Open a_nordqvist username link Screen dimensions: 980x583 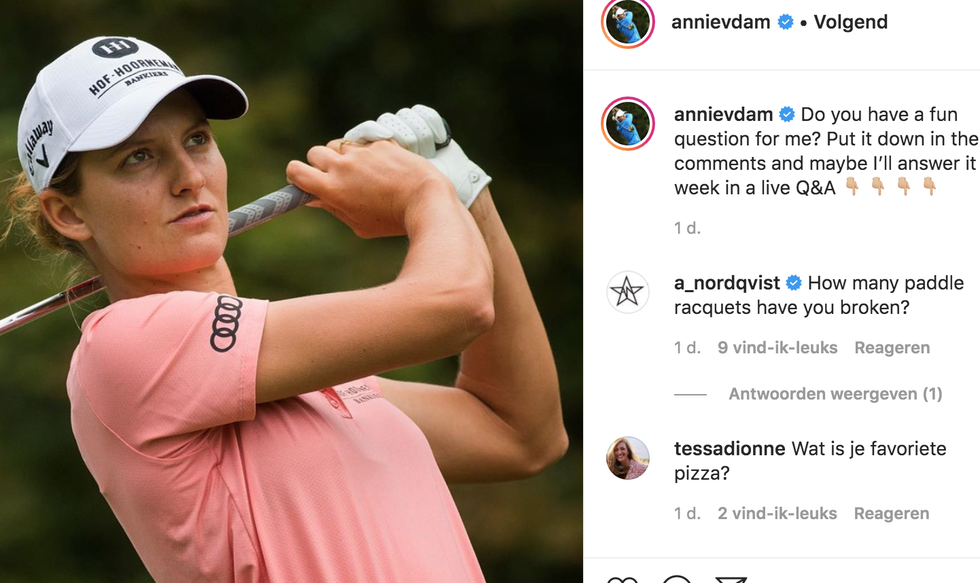[x=727, y=283]
